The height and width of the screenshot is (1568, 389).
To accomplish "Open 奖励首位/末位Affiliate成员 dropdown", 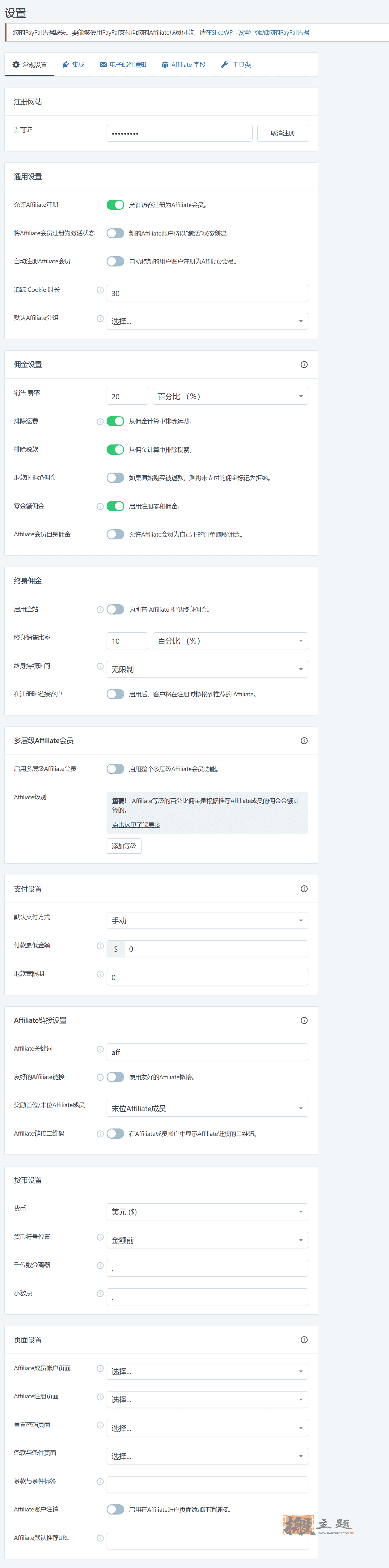I will pyautogui.click(x=207, y=1108).
